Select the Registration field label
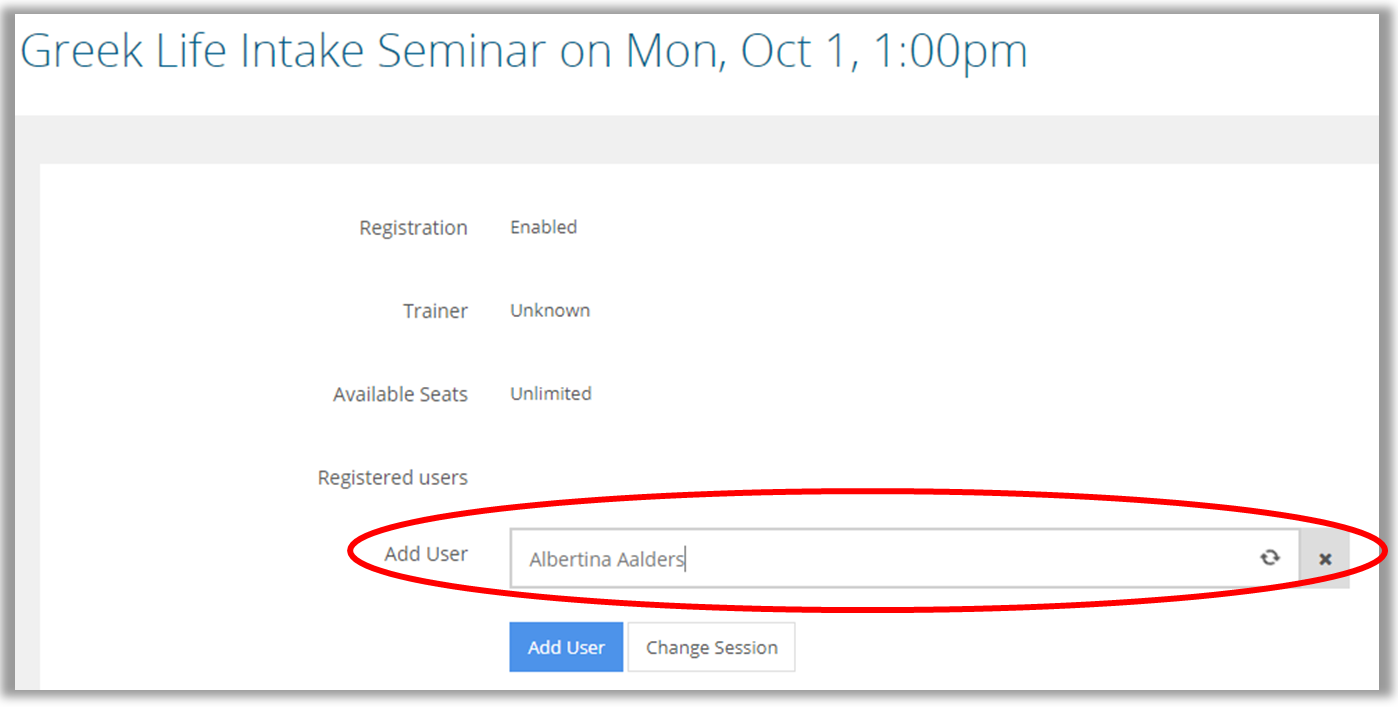Image resolution: width=1398 pixels, height=707 pixels. (413, 228)
